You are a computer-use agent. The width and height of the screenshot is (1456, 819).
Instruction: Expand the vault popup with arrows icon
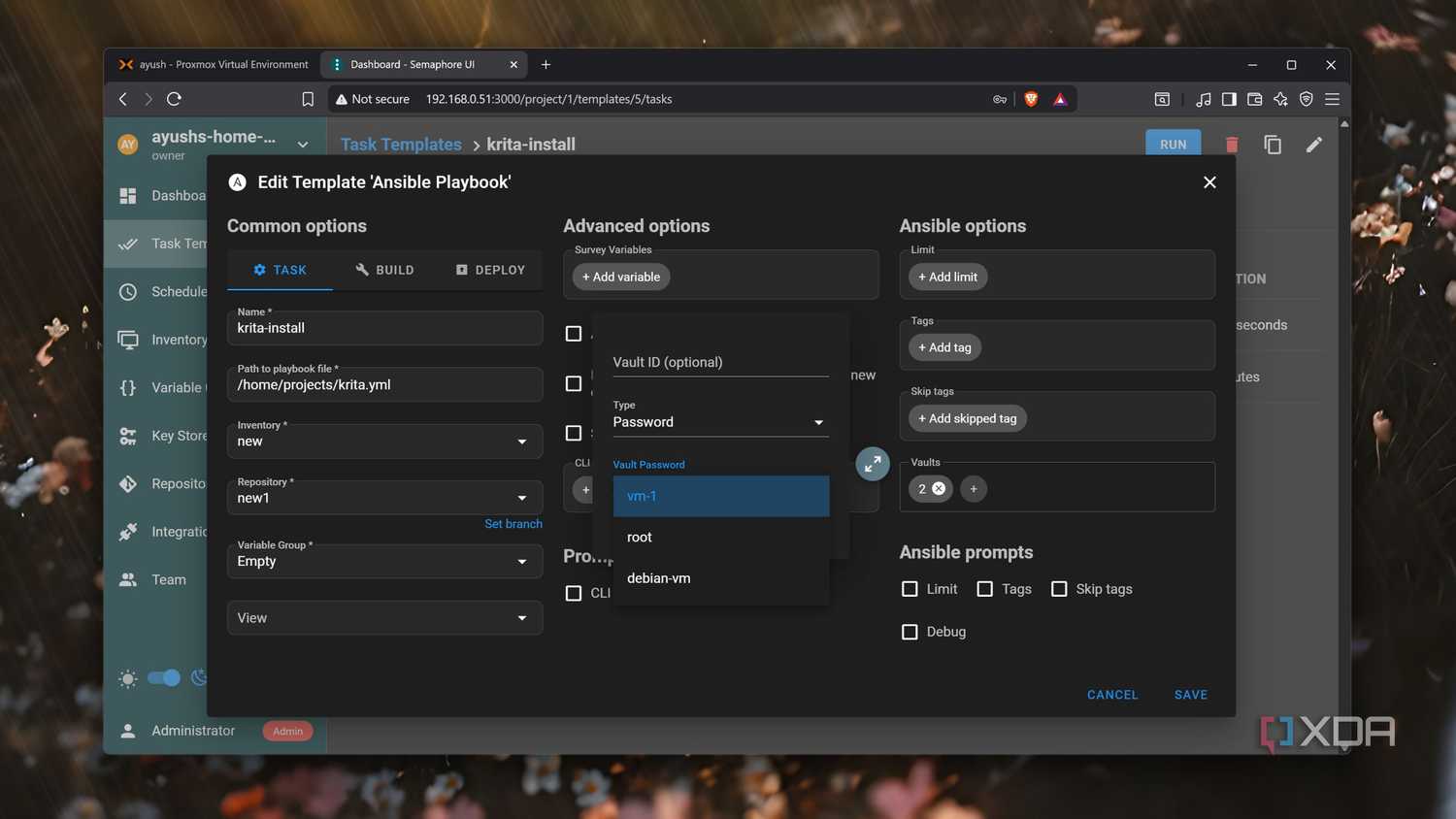coord(873,464)
